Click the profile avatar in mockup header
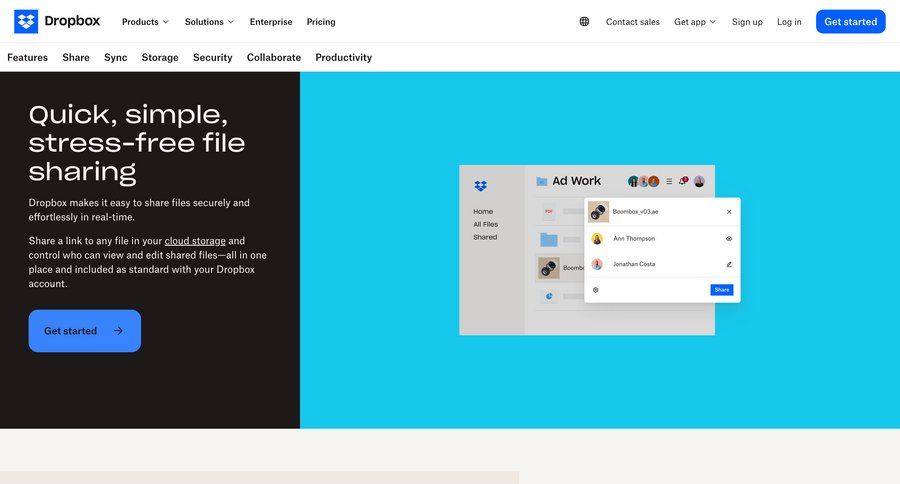The width and height of the screenshot is (900, 484). click(699, 181)
